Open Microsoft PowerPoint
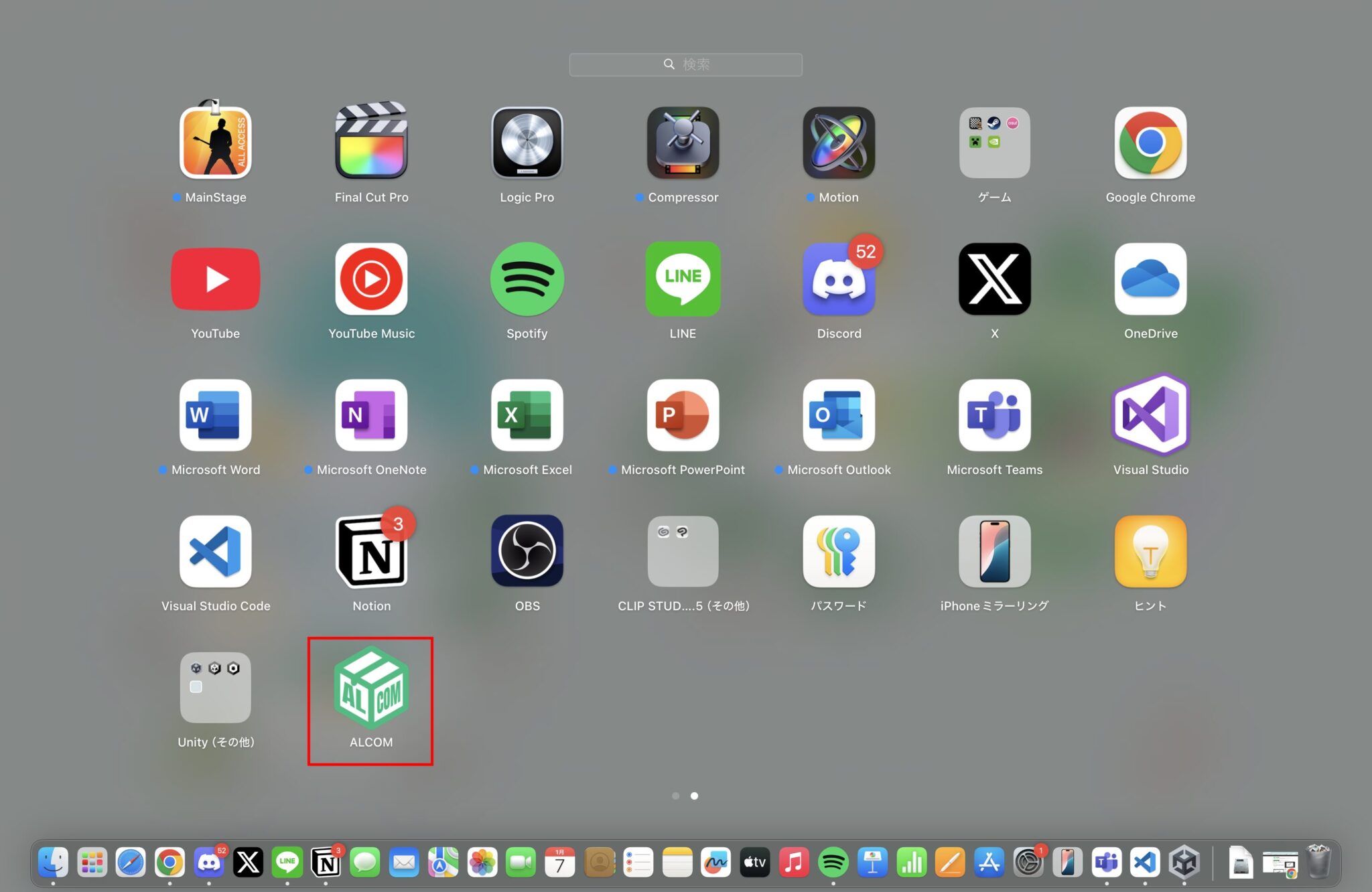 point(683,415)
